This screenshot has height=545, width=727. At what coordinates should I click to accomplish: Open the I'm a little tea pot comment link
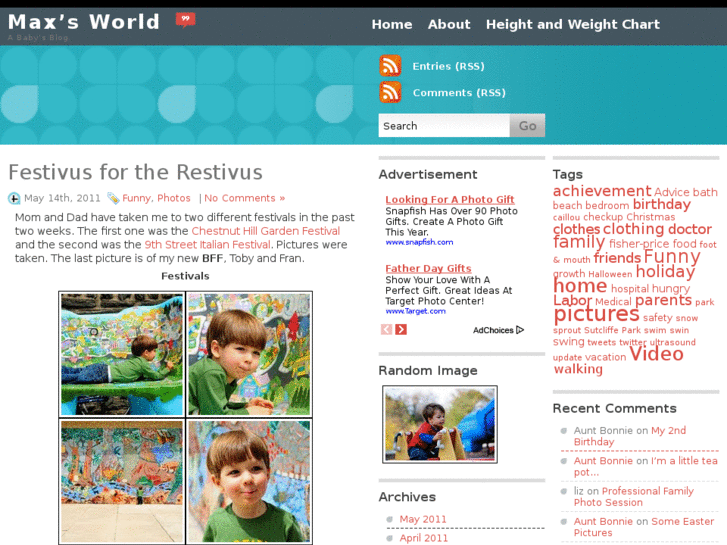645,466
